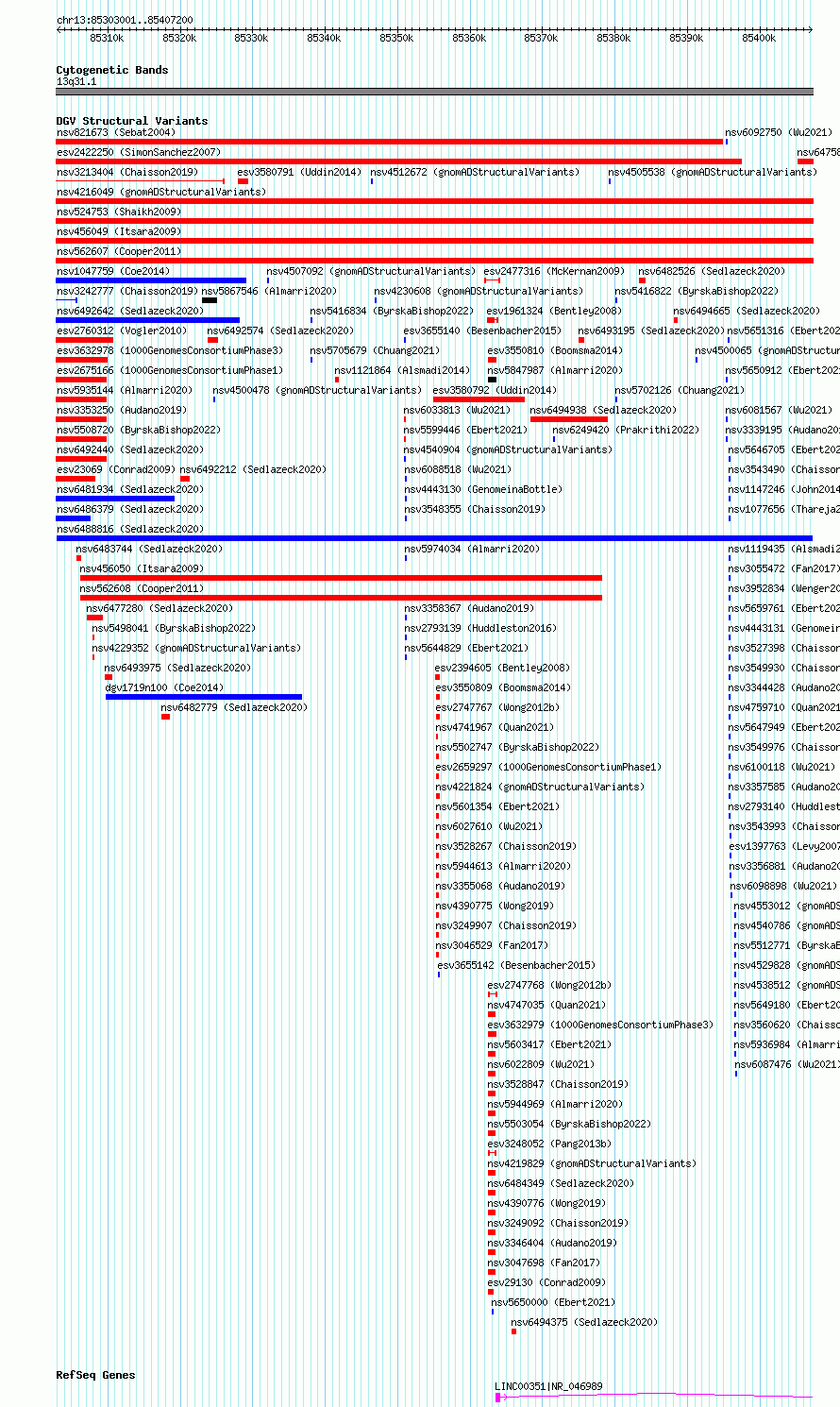
Task: Select dgv1719n100 (Coe2014) label
Action: click(164, 687)
